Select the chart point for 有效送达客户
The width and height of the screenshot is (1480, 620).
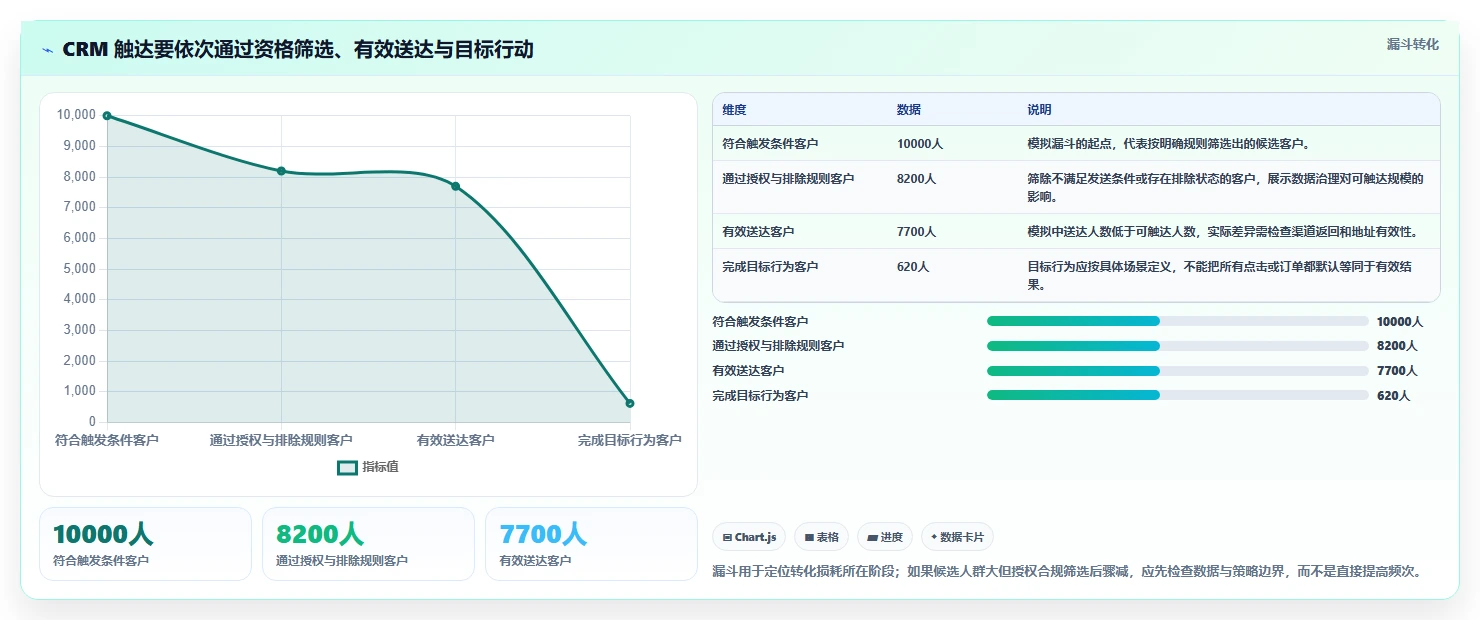point(455,186)
